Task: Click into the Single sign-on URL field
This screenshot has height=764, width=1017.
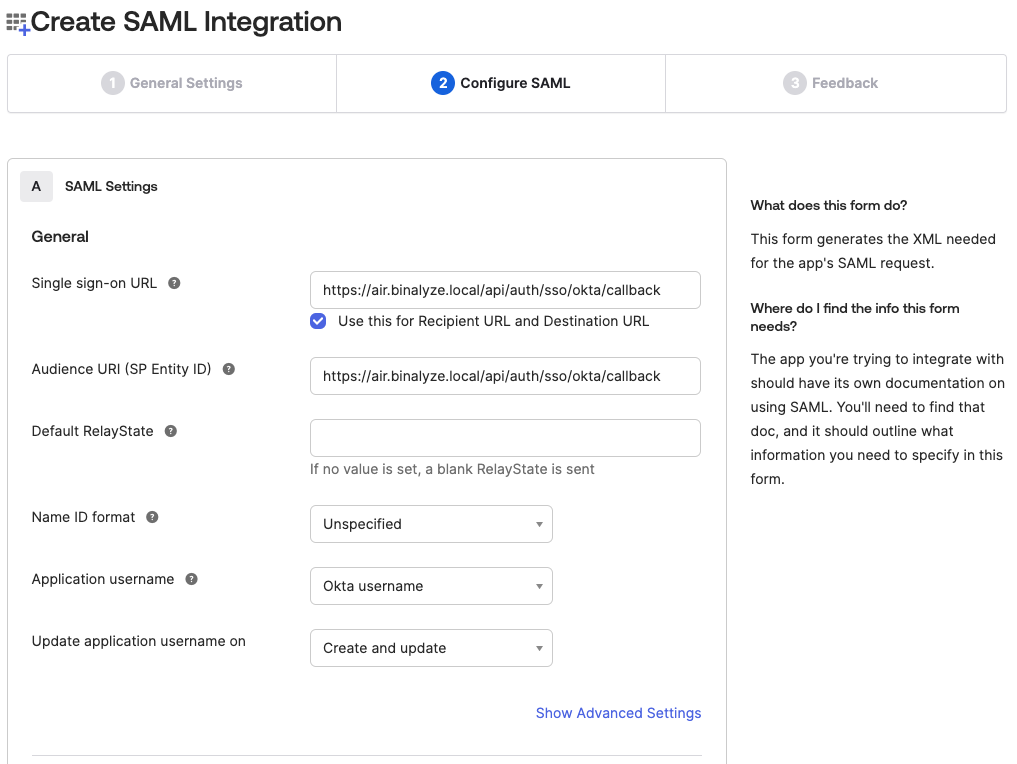Action: pos(505,290)
